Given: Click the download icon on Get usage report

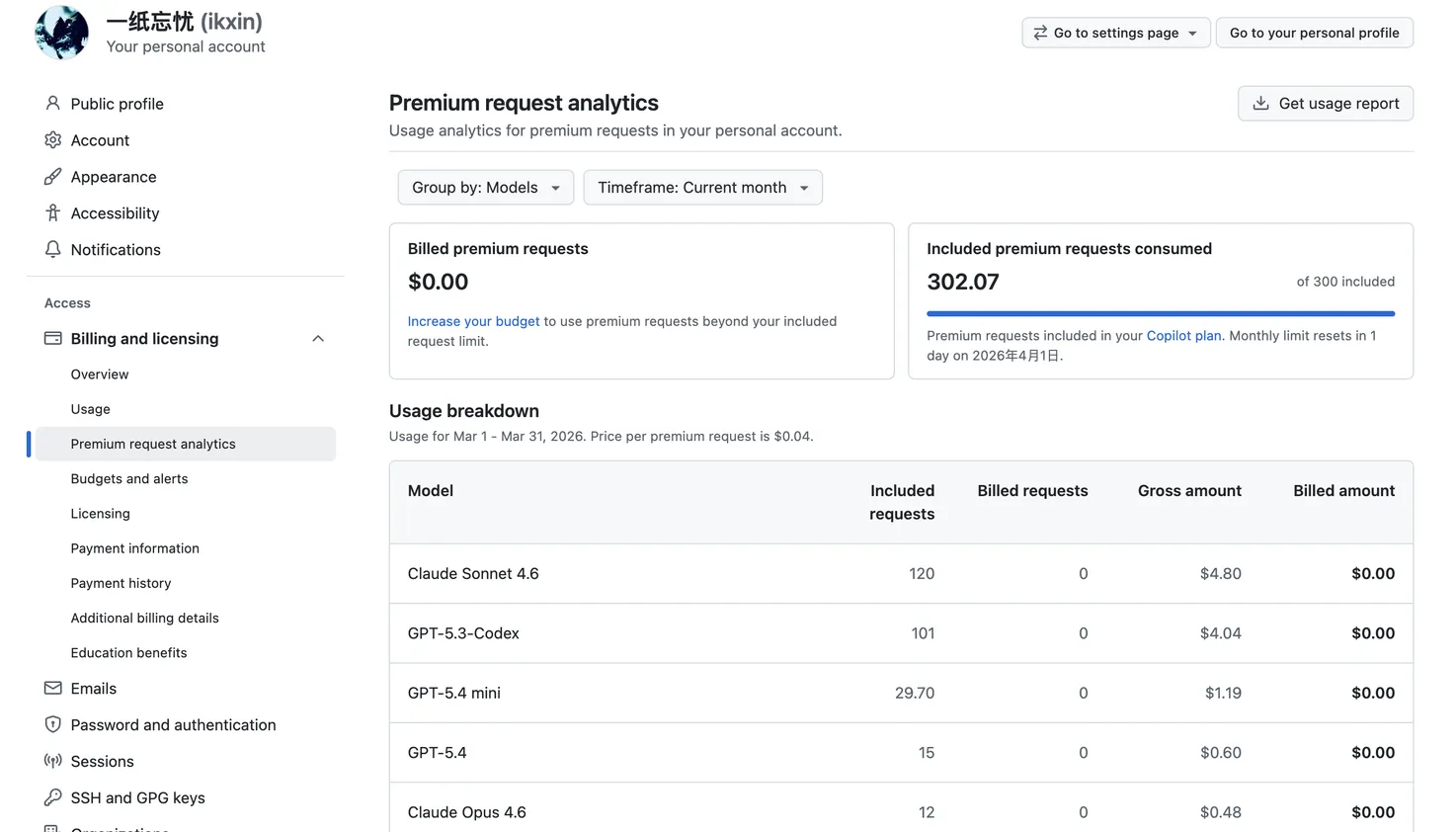Looking at the screenshot, I should [x=1260, y=103].
